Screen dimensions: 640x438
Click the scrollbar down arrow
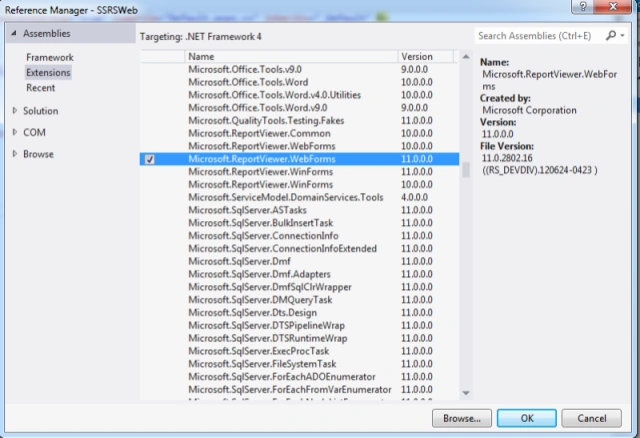point(466,393)
